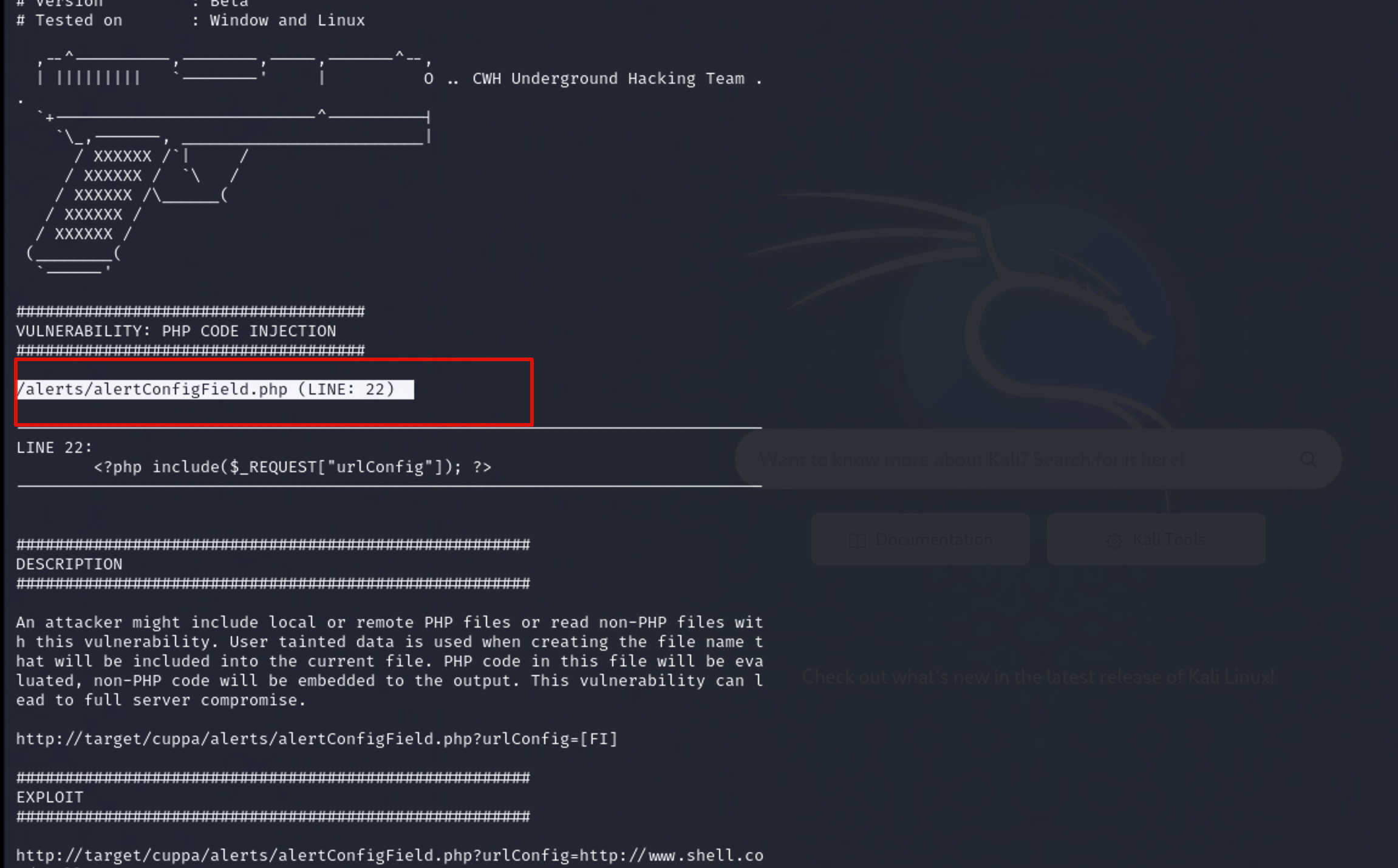Click the CWH Underground Hacking Team text
Screen dimensions: 1398x868
tap(607, 79)
